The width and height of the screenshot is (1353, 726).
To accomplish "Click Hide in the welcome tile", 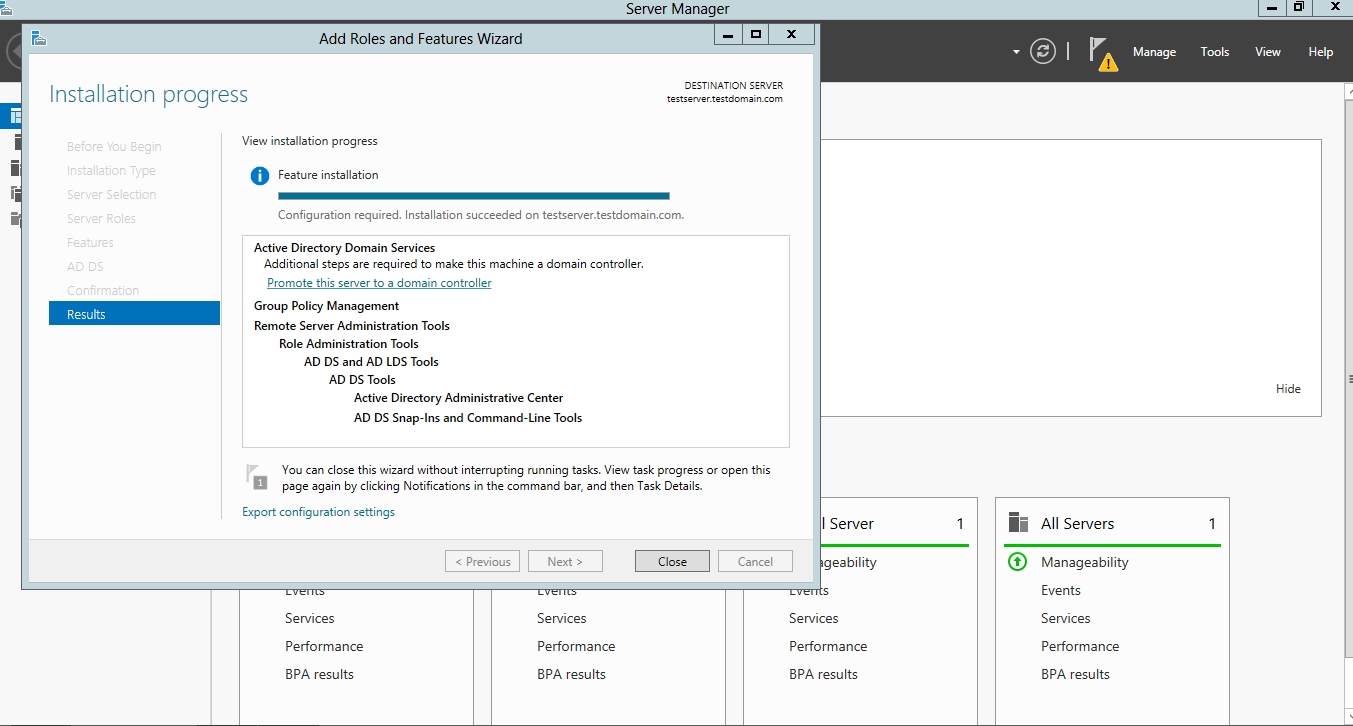I will (x=1288, y=389).
